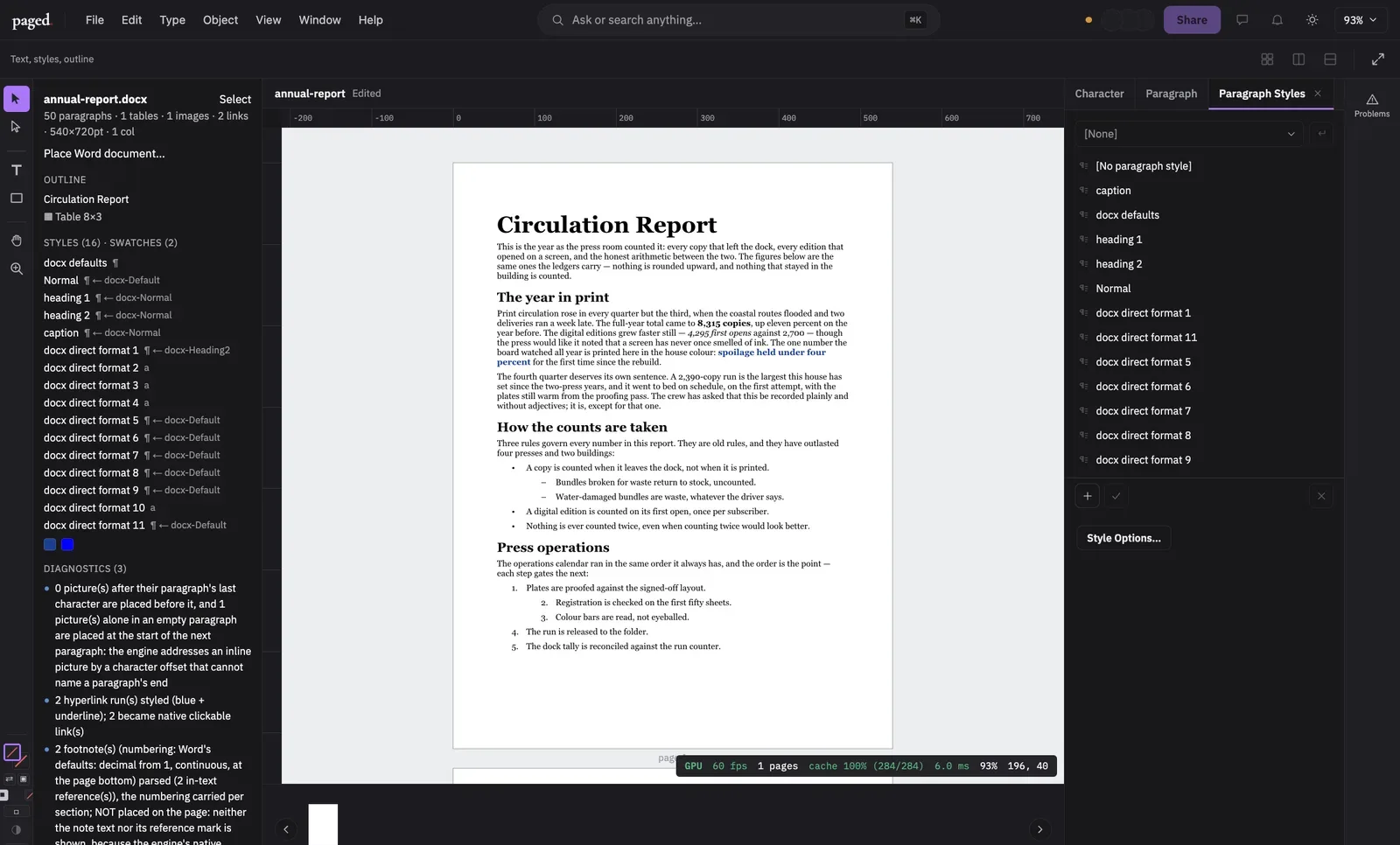Image resolution: width=1400 pixels, height=845 pixels.
Task: Pick the Rectangle frame tool
Action: click(x=16, y=198)
